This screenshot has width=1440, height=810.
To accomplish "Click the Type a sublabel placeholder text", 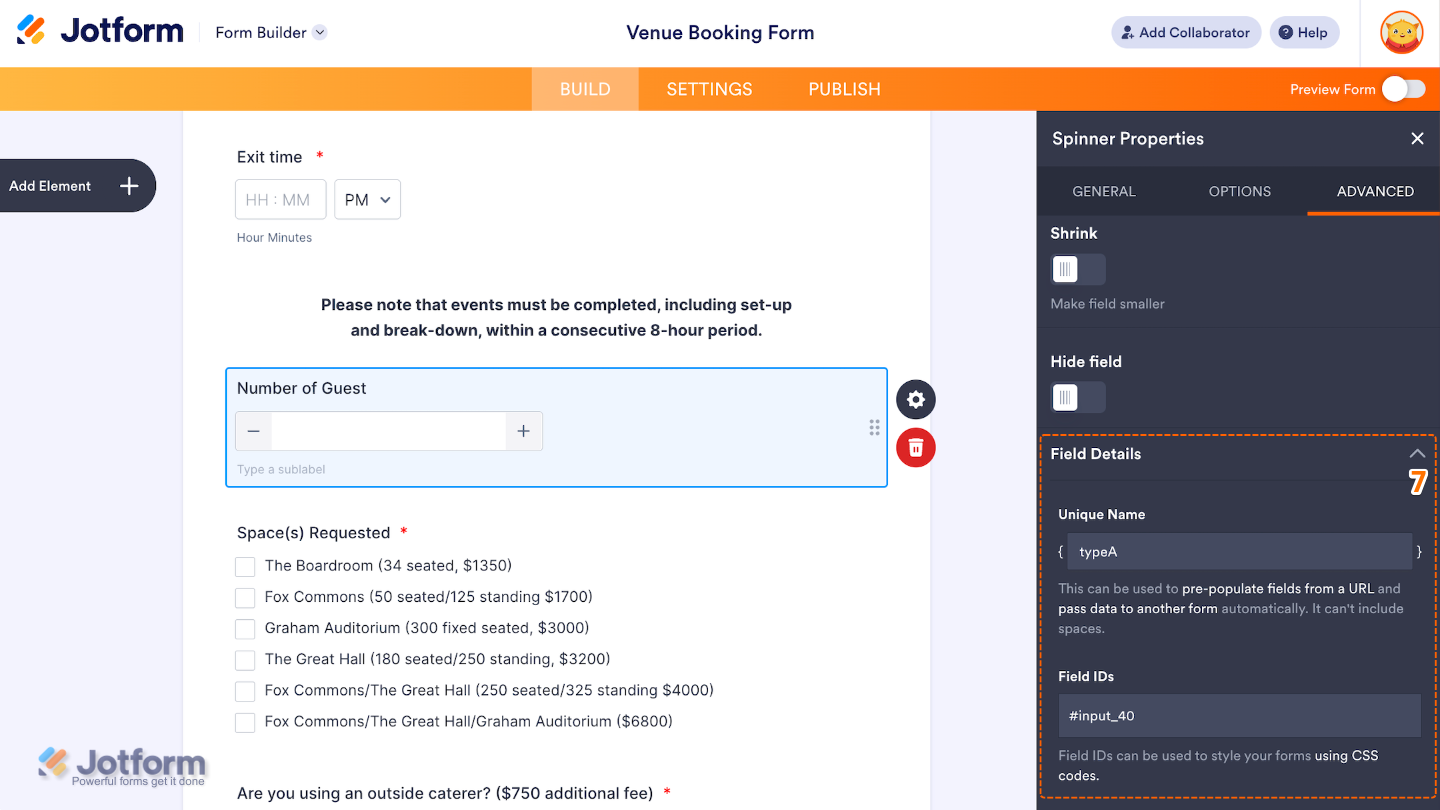I will 281,469.
